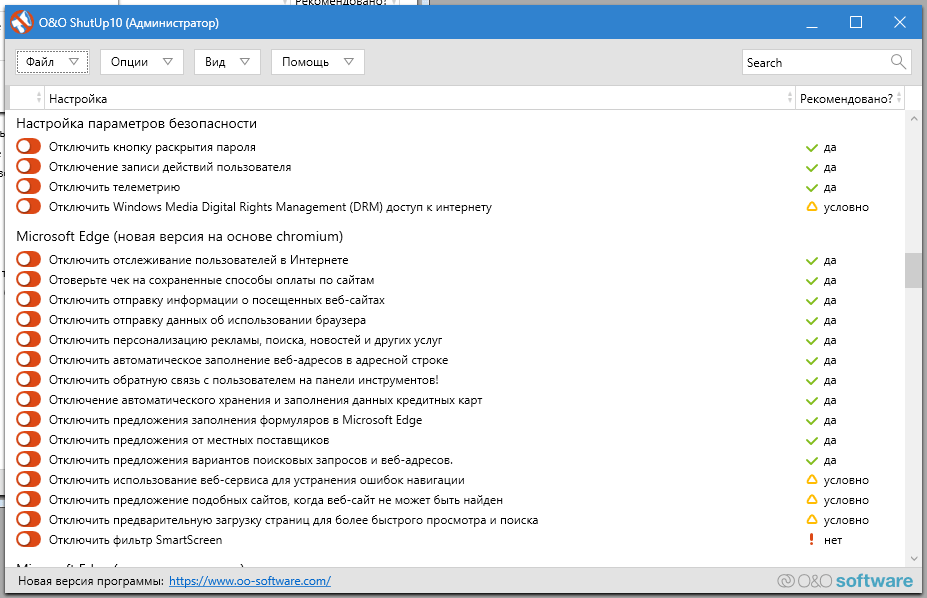The height and width of the screenshot is (598, 927).
Task: Click the scrollbar up arrow
Action: (x=913, y=119)
